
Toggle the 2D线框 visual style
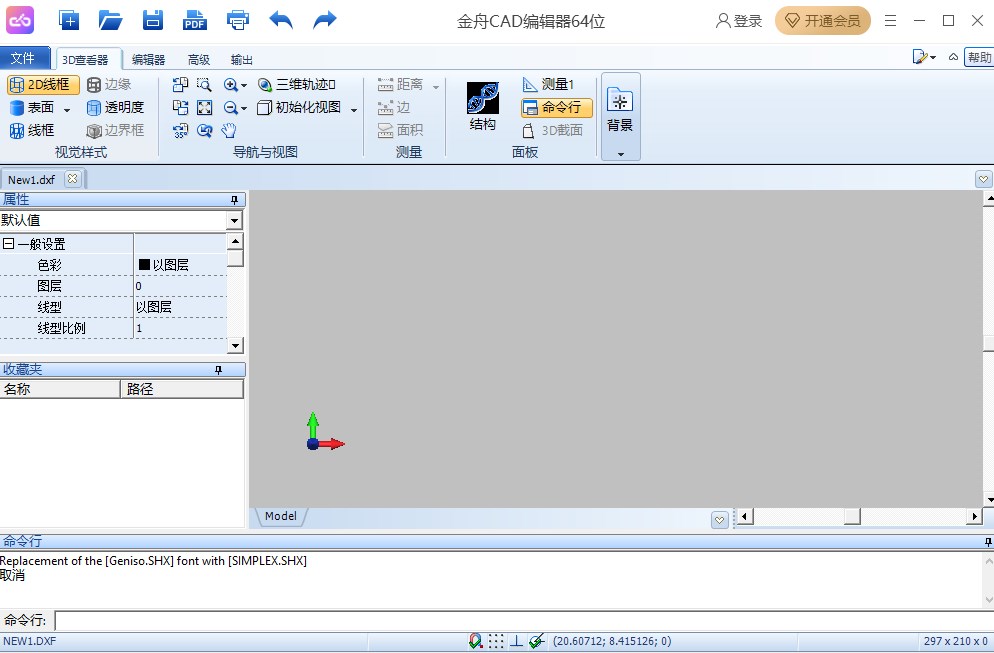(44, 85)
